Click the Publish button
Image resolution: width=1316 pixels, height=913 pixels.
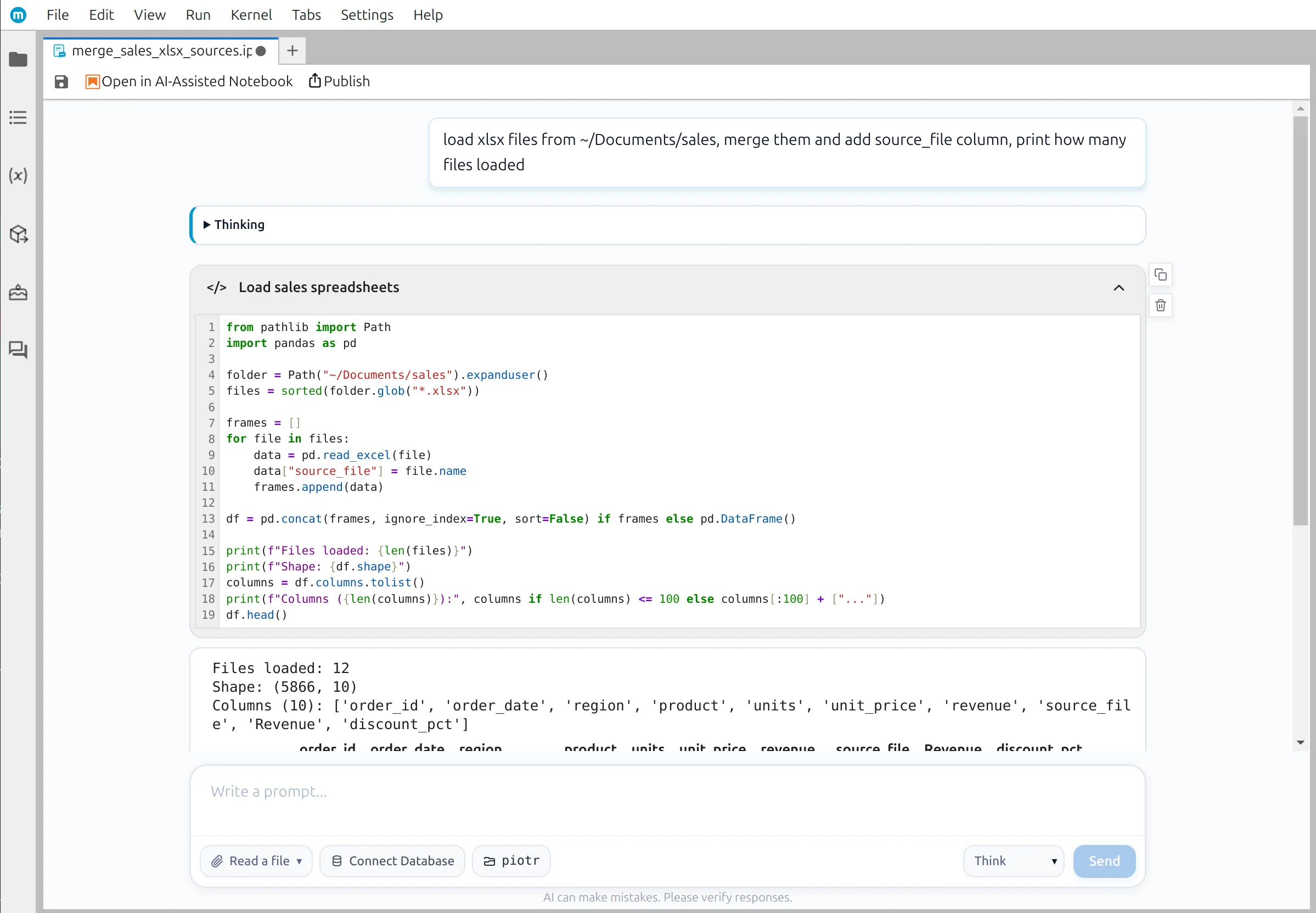[x=340, y=82]
